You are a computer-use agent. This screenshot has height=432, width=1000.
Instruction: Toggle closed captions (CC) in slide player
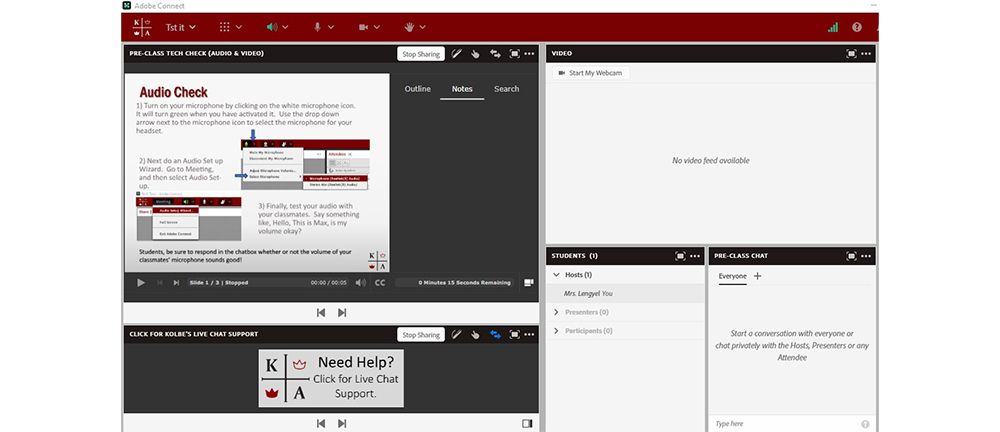click(380, 283)
